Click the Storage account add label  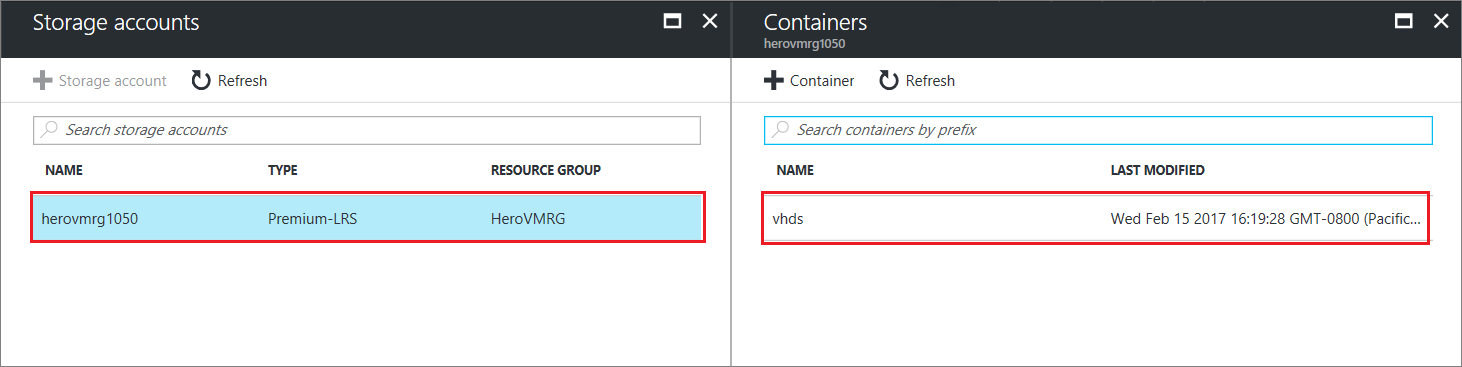113,81
